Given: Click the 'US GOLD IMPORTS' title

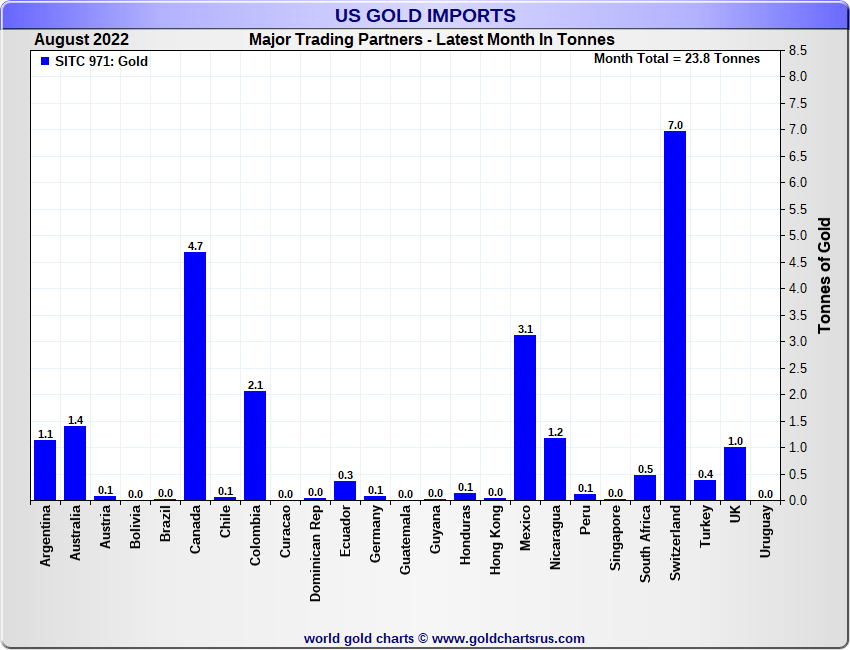Looking at the screenshot, I should tap(425, 15).
